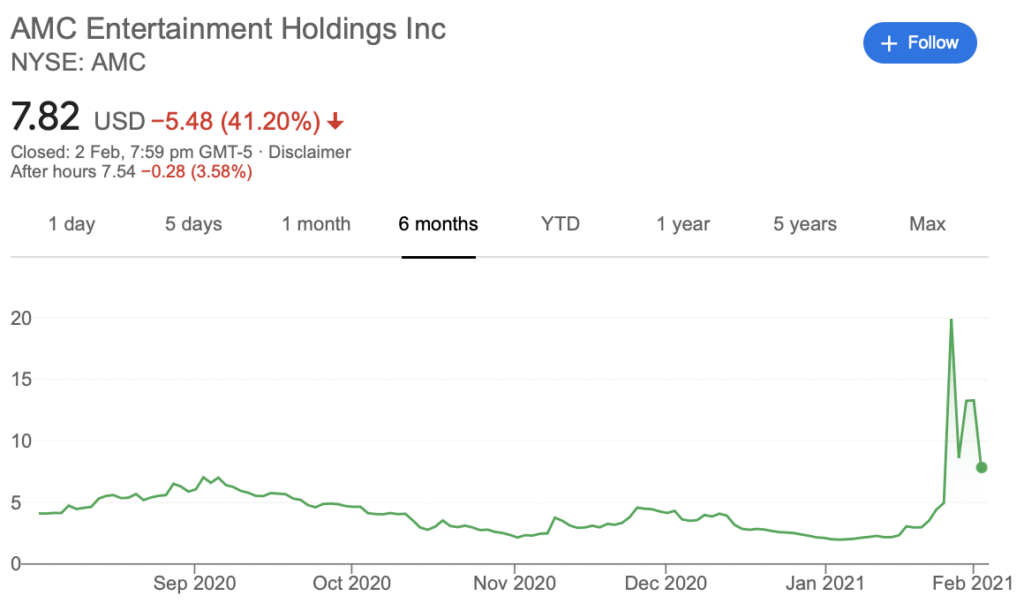Open the 1 month chart tab
1024x611 pixels.
click(316, 224)
